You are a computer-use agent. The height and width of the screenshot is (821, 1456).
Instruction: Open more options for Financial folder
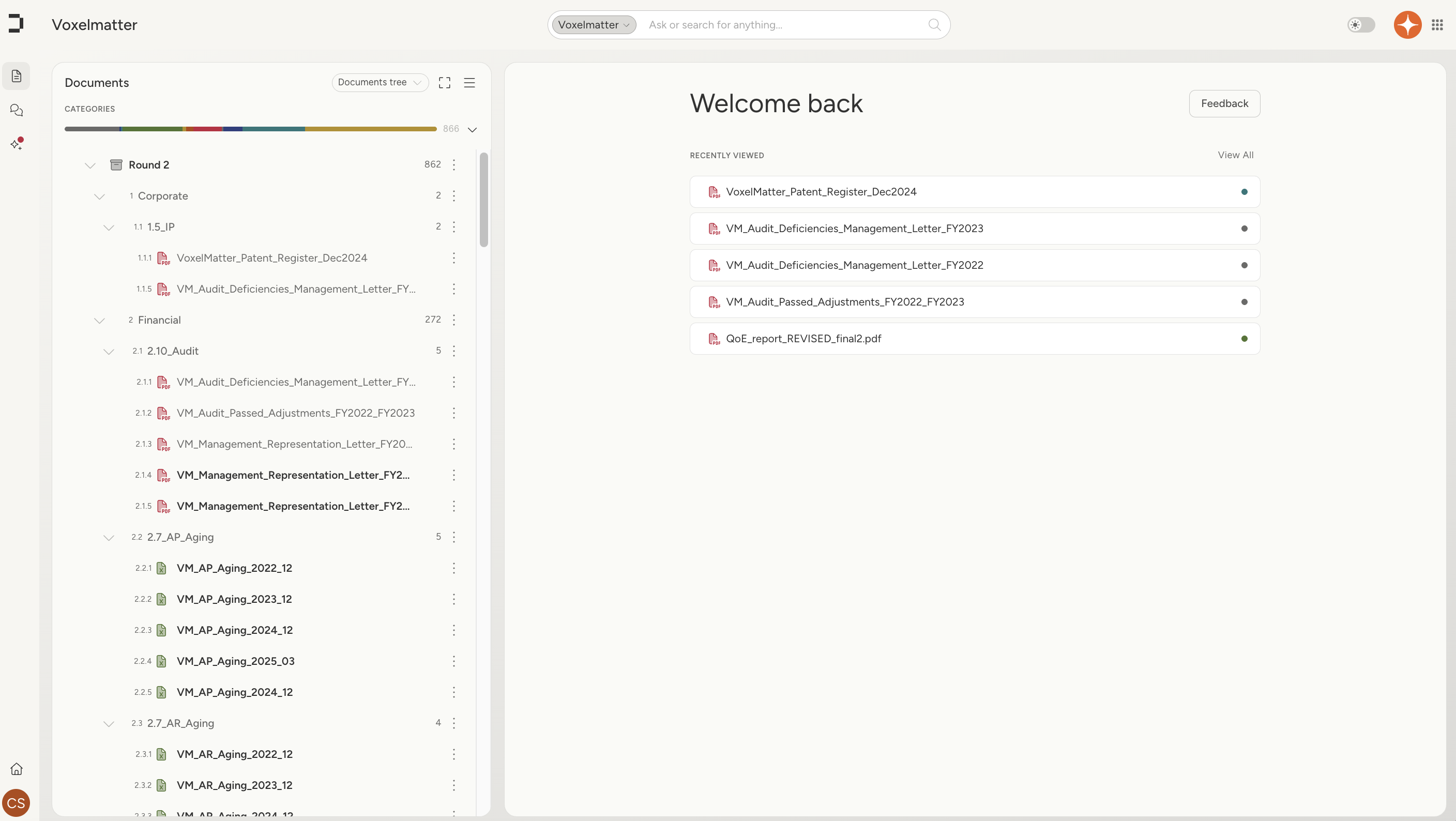tap(454, 320)
